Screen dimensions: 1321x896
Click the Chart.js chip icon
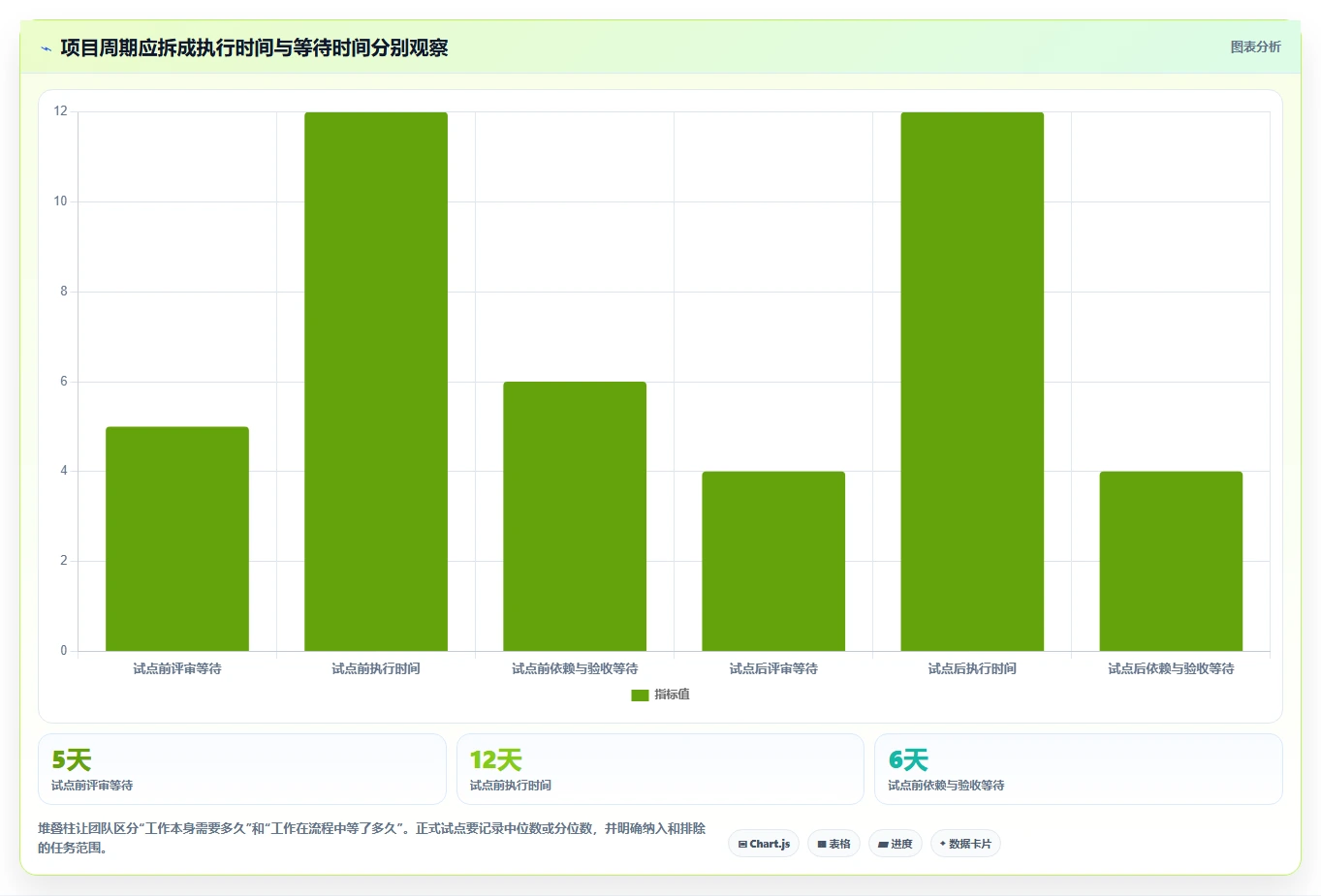point(742,845)
